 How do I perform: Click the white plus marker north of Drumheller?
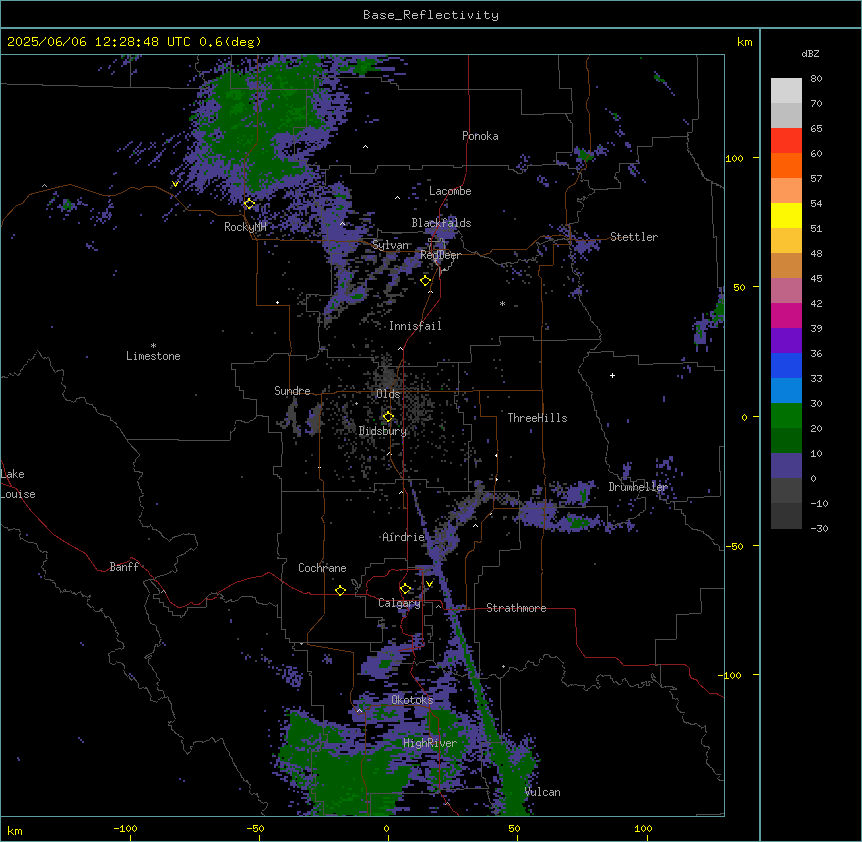pos(612,375)
